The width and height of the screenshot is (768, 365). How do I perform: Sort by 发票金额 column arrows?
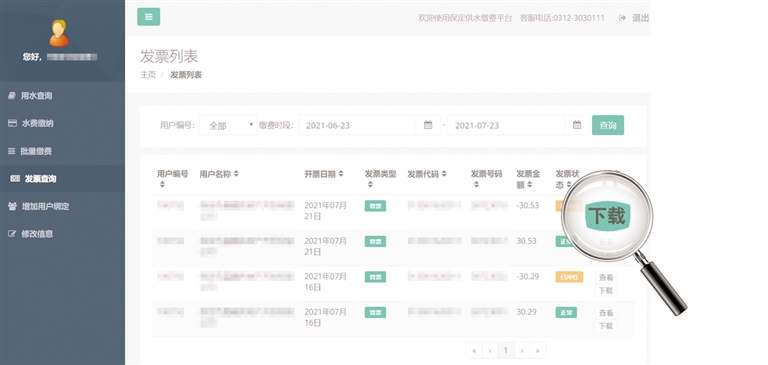point(529,185)
